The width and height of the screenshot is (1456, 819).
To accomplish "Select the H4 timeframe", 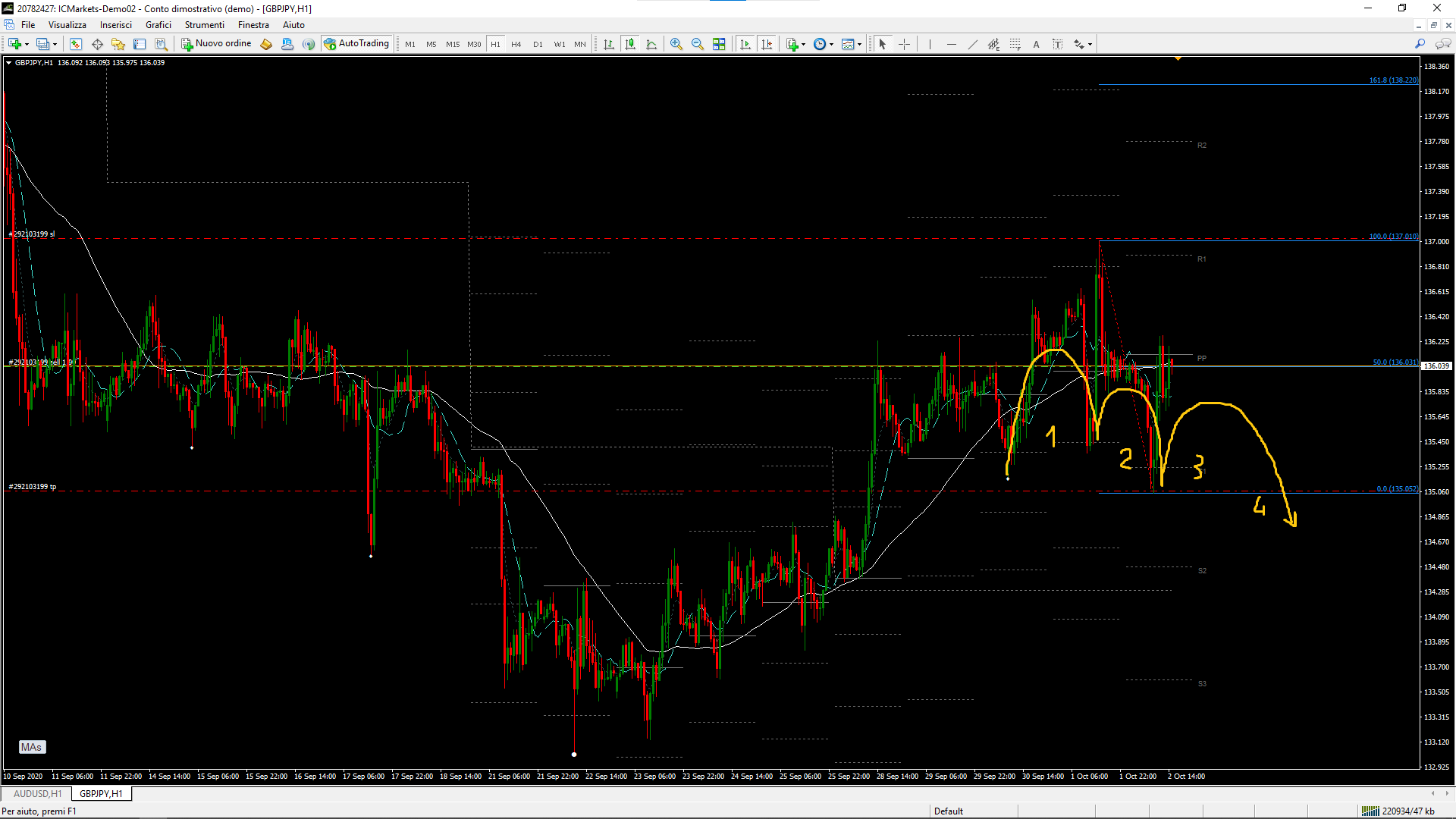I will coord(516,44).
